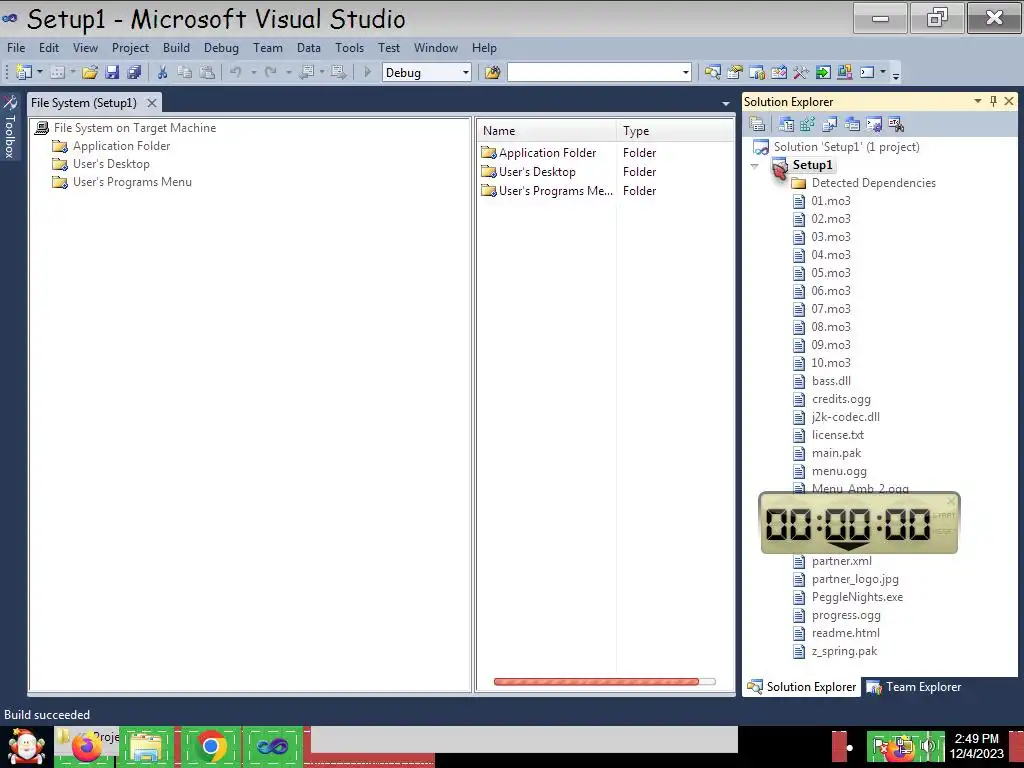Click the Command Window toolbar icon

867,72
